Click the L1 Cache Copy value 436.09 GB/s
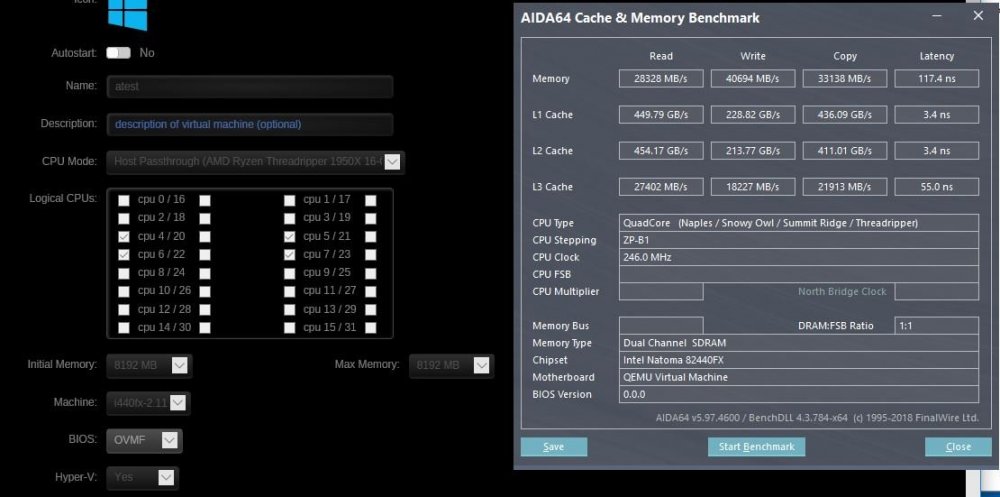Viewport: 1000px width, 497px height. 845,115
